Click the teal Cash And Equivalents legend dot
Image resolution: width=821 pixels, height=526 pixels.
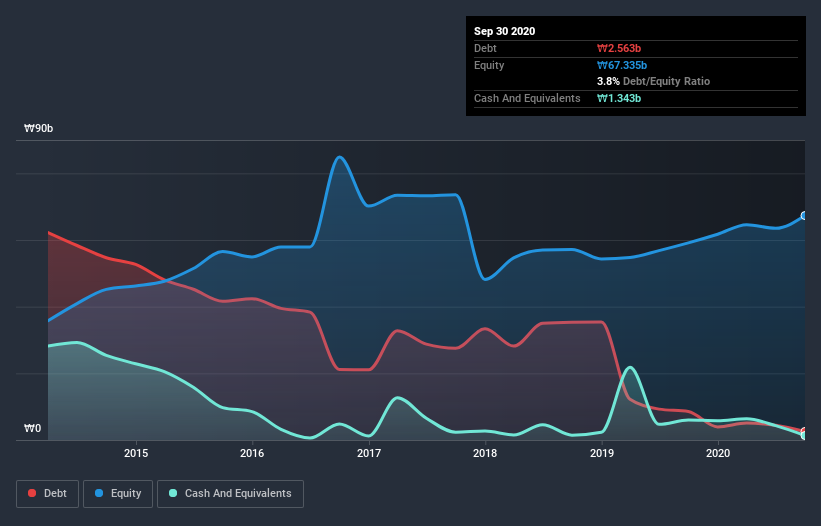pyautogui.click(x=173, y=493)
